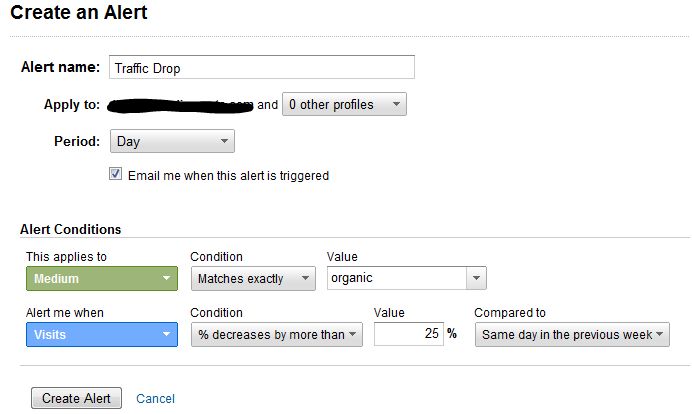This screenshot has width=692, height=414.
Task: Open the 'Matches exactly' condition dropdown
Action: click(x=253, y=279)
